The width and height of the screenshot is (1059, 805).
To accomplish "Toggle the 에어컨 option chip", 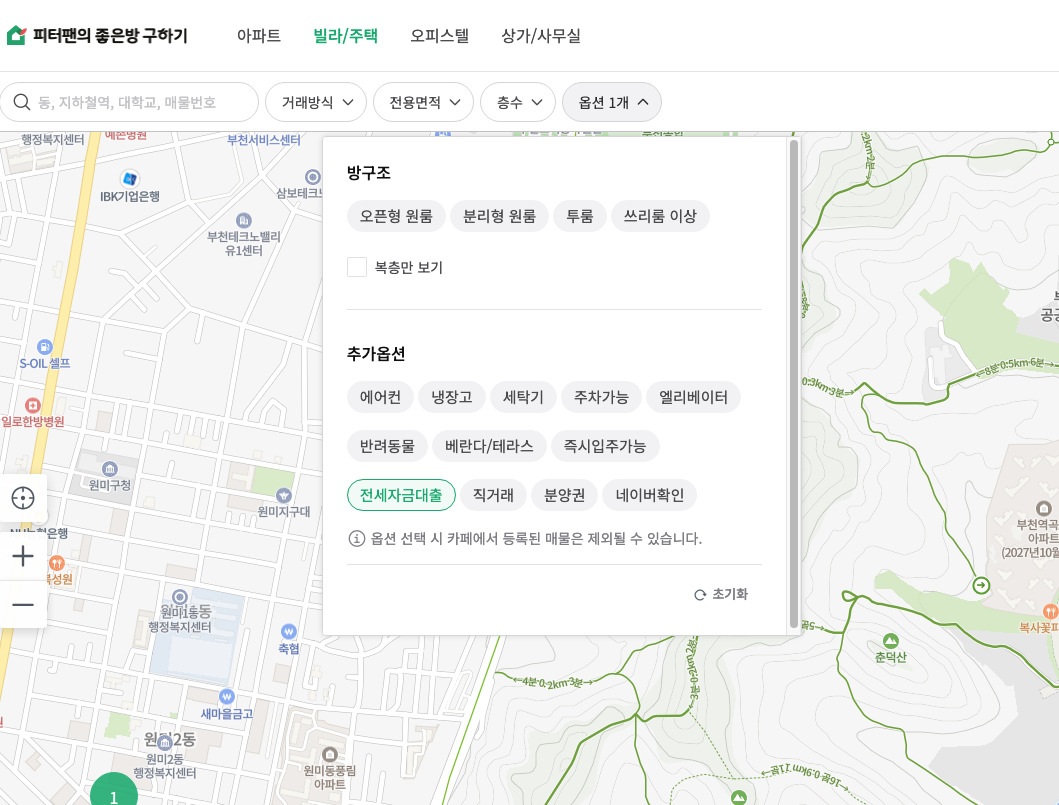I will coord(380,397).
